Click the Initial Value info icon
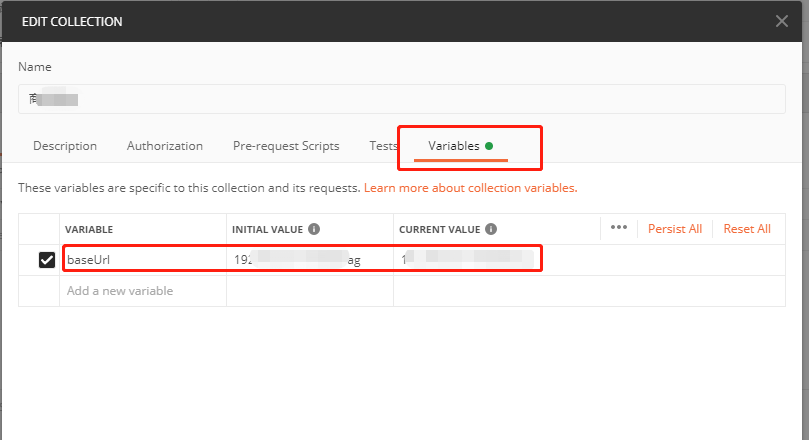Image resolution: width=809 pixels, height=440 pixels. [314, 229]
